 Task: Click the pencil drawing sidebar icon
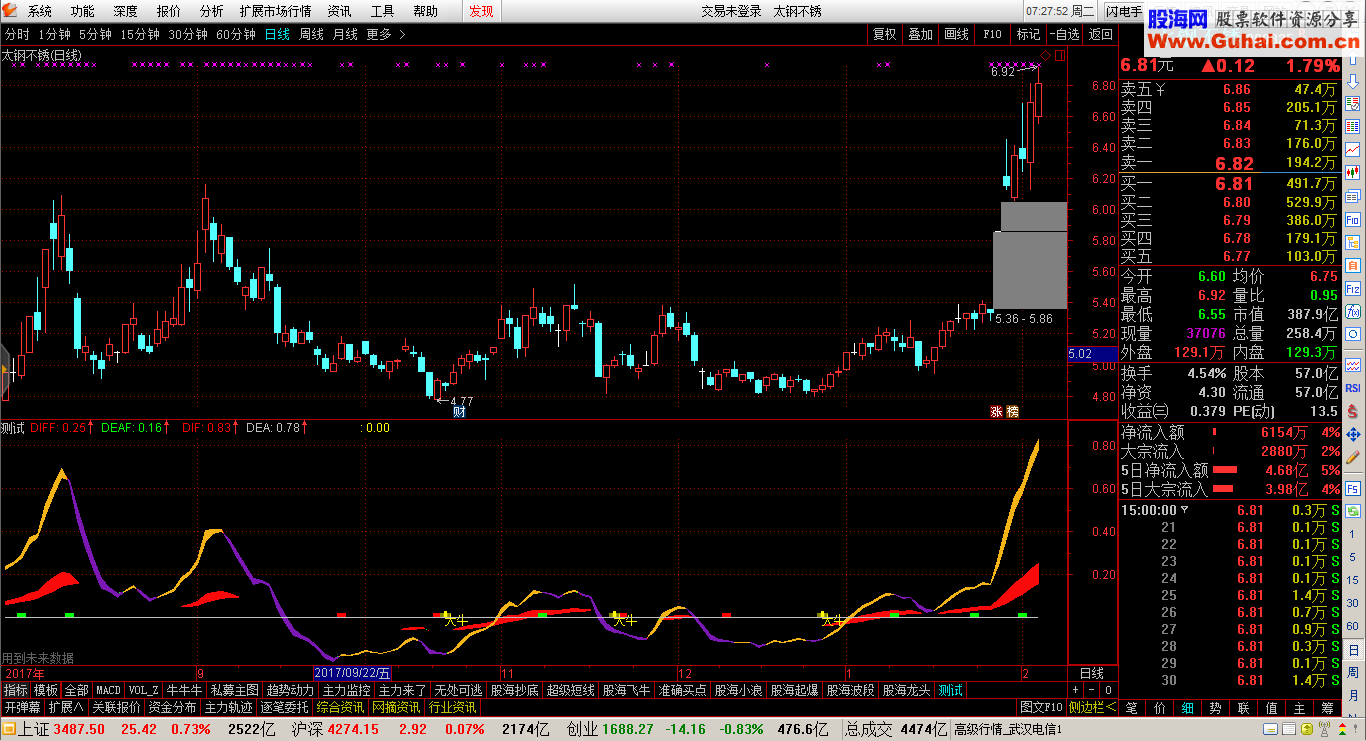click(x=1352, y=458)
